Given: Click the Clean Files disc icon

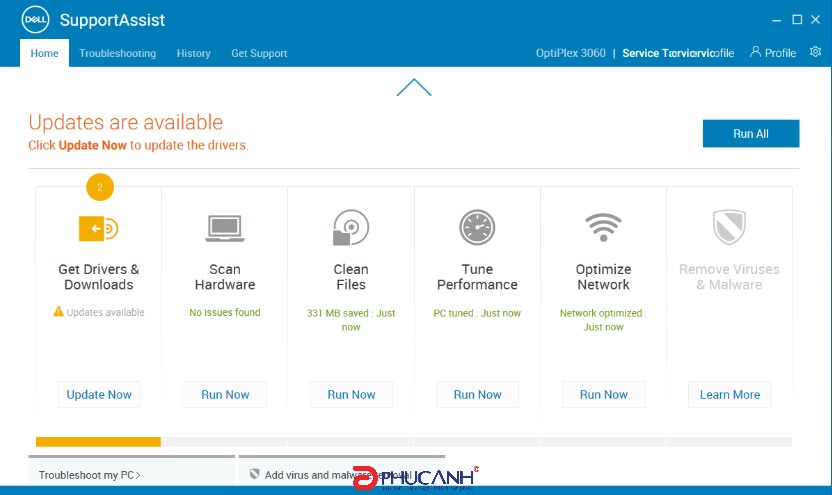Looking at the screenshot, I should [351, 228].
